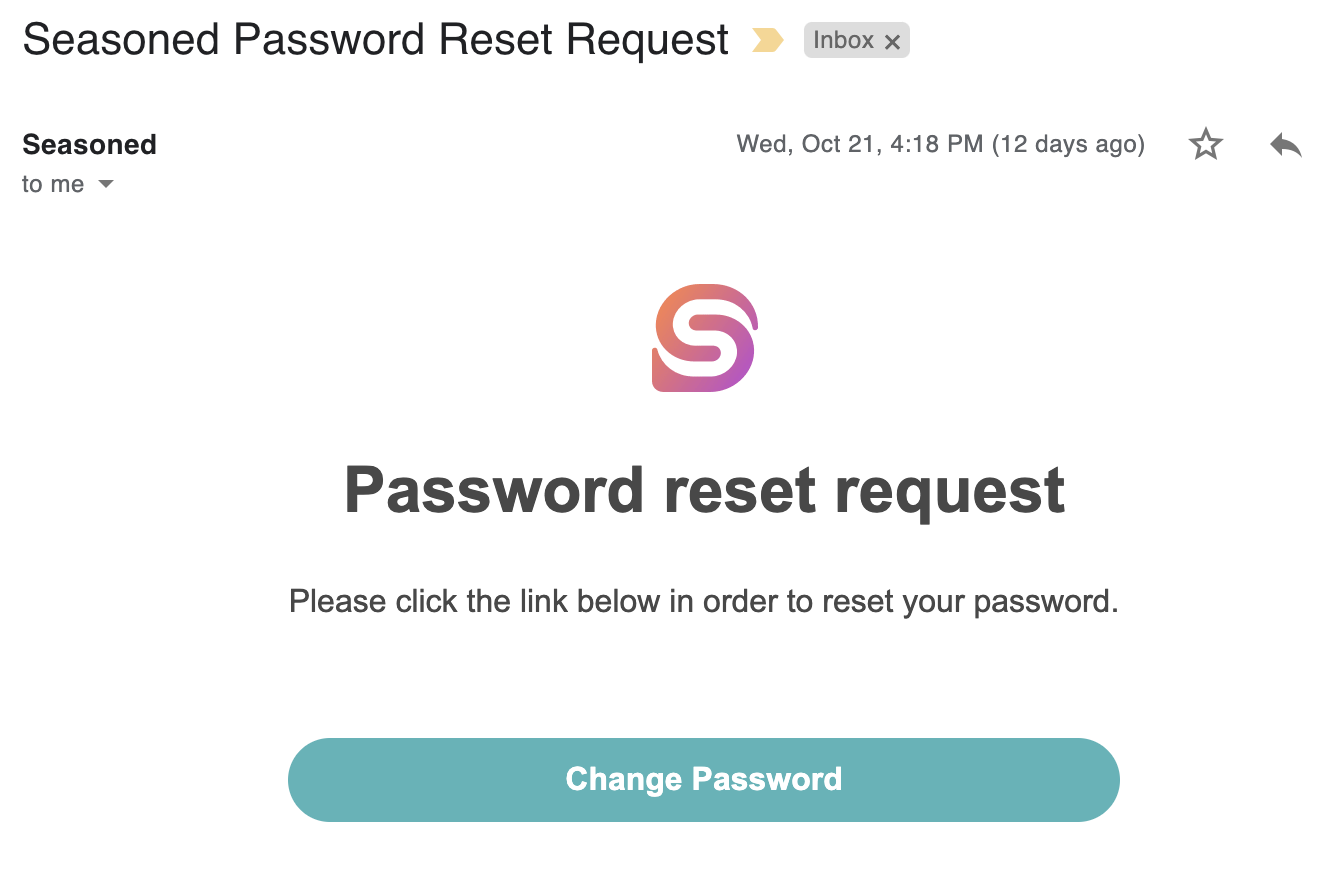
Task: Click the 'Password reset request' heading
Action: click(x=704, y=490)
